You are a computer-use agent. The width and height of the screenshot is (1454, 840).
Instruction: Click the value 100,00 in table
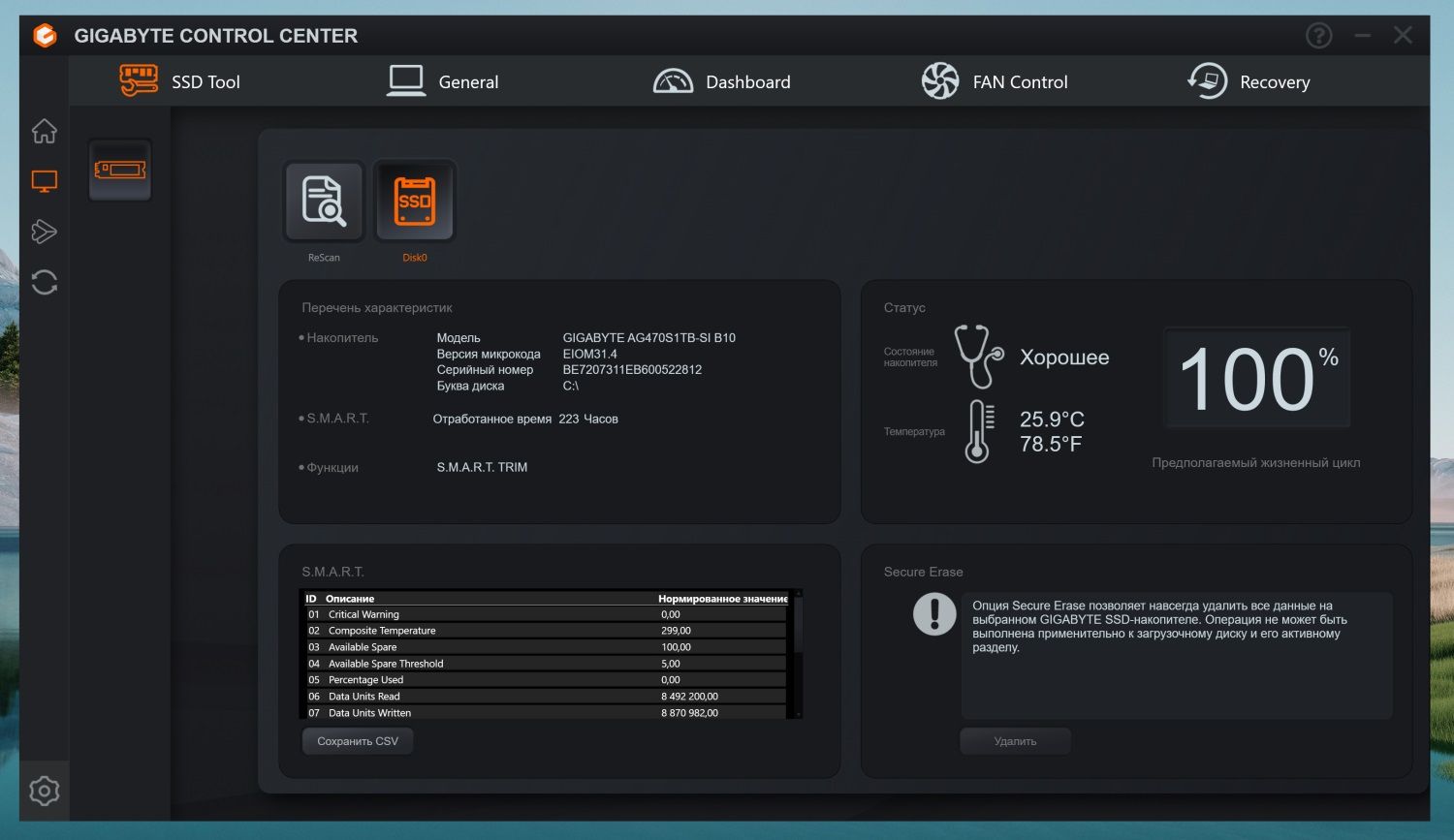click(x=676, y=647)
